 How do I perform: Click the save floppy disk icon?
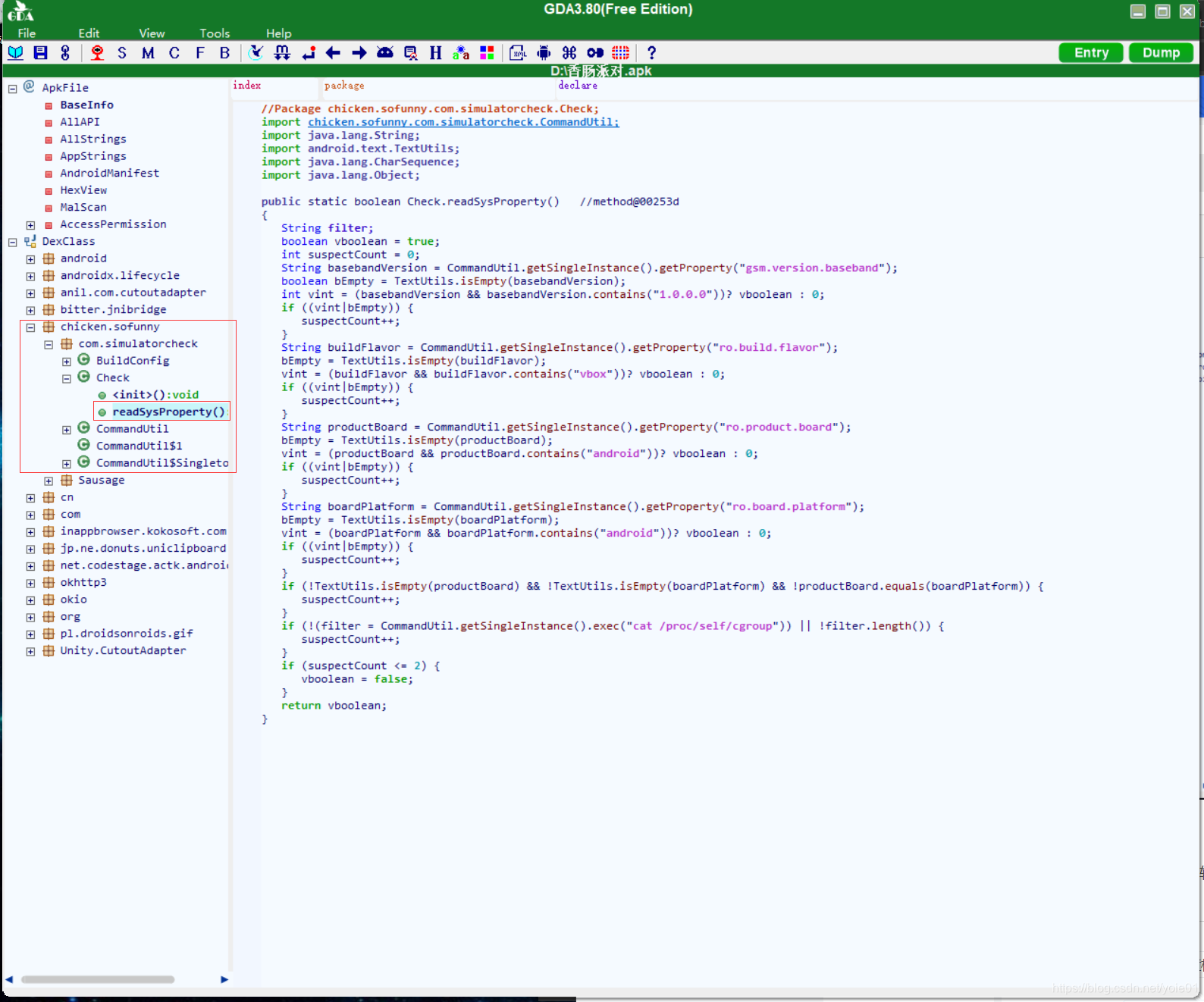[x=40, y=53]
